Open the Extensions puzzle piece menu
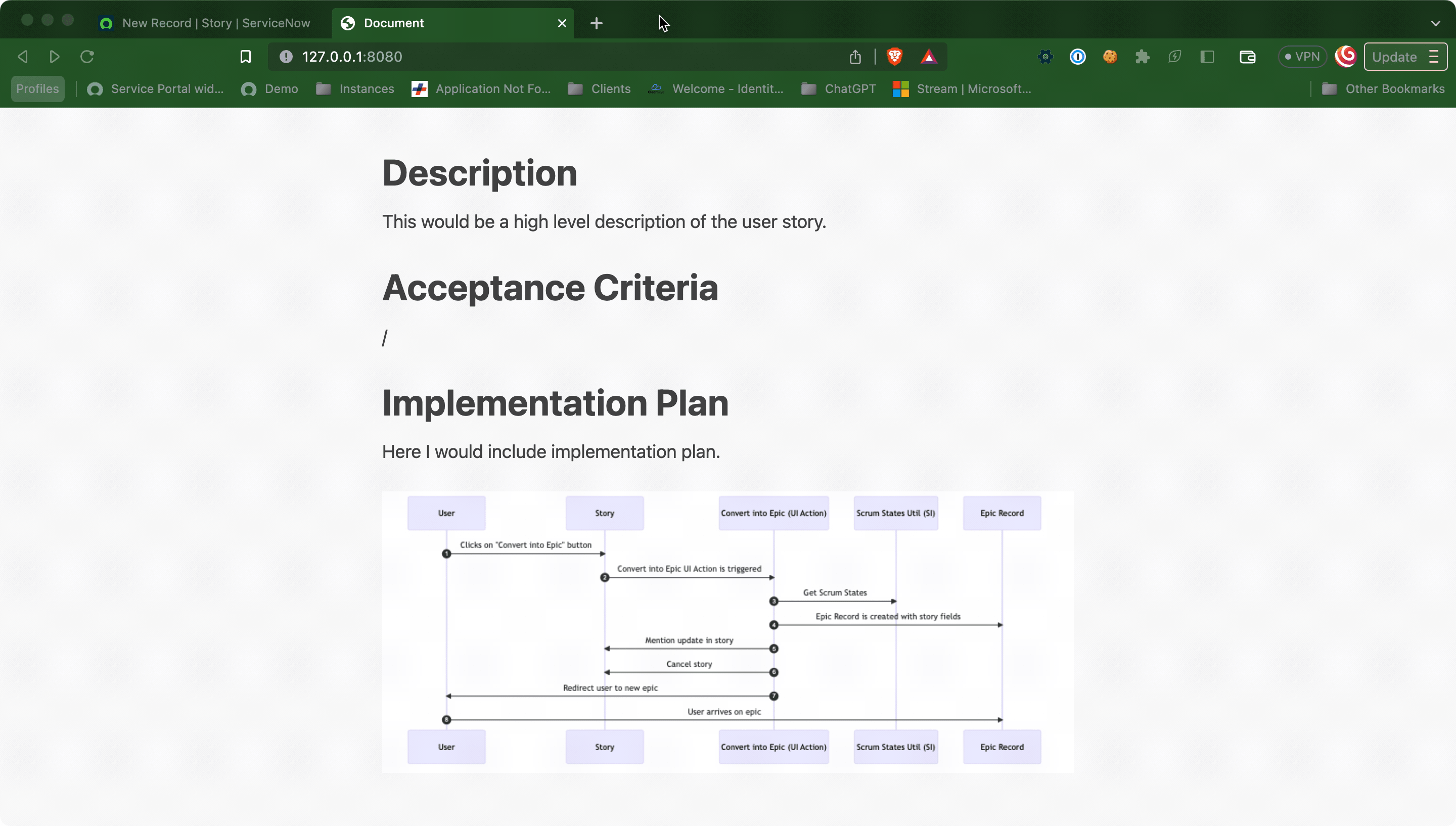 (x=1142, y=57)
